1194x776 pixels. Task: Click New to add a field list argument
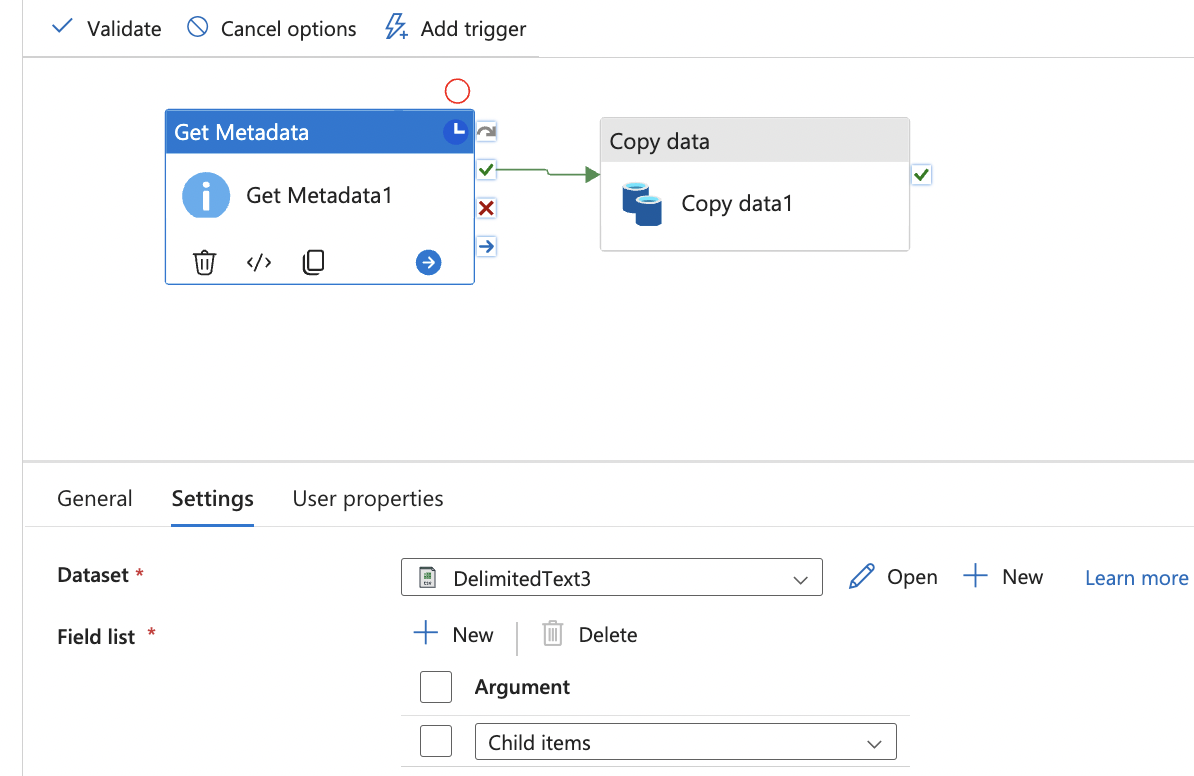[453, 634]
